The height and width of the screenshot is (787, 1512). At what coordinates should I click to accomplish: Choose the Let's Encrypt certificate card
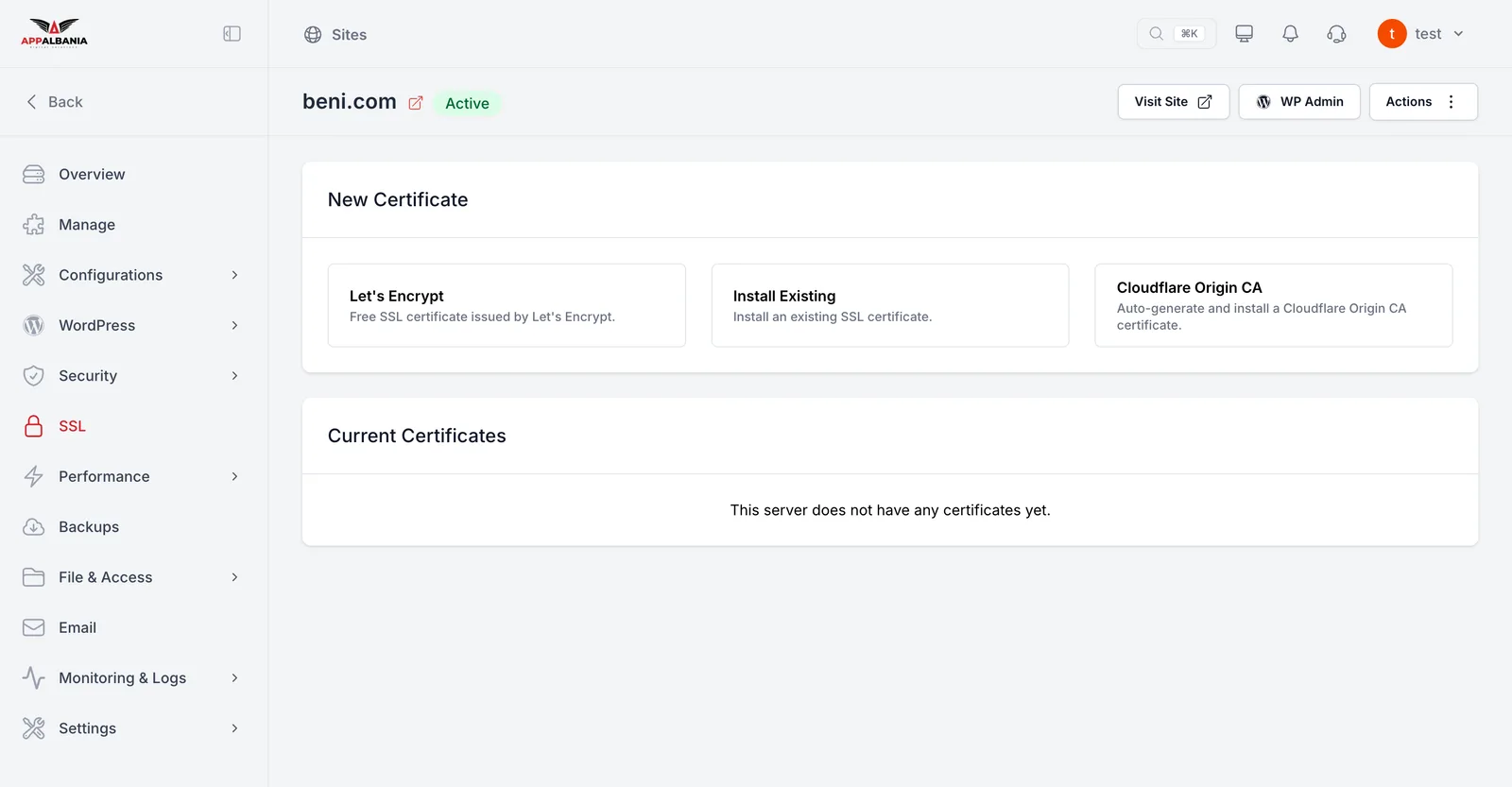click(507, 305)
